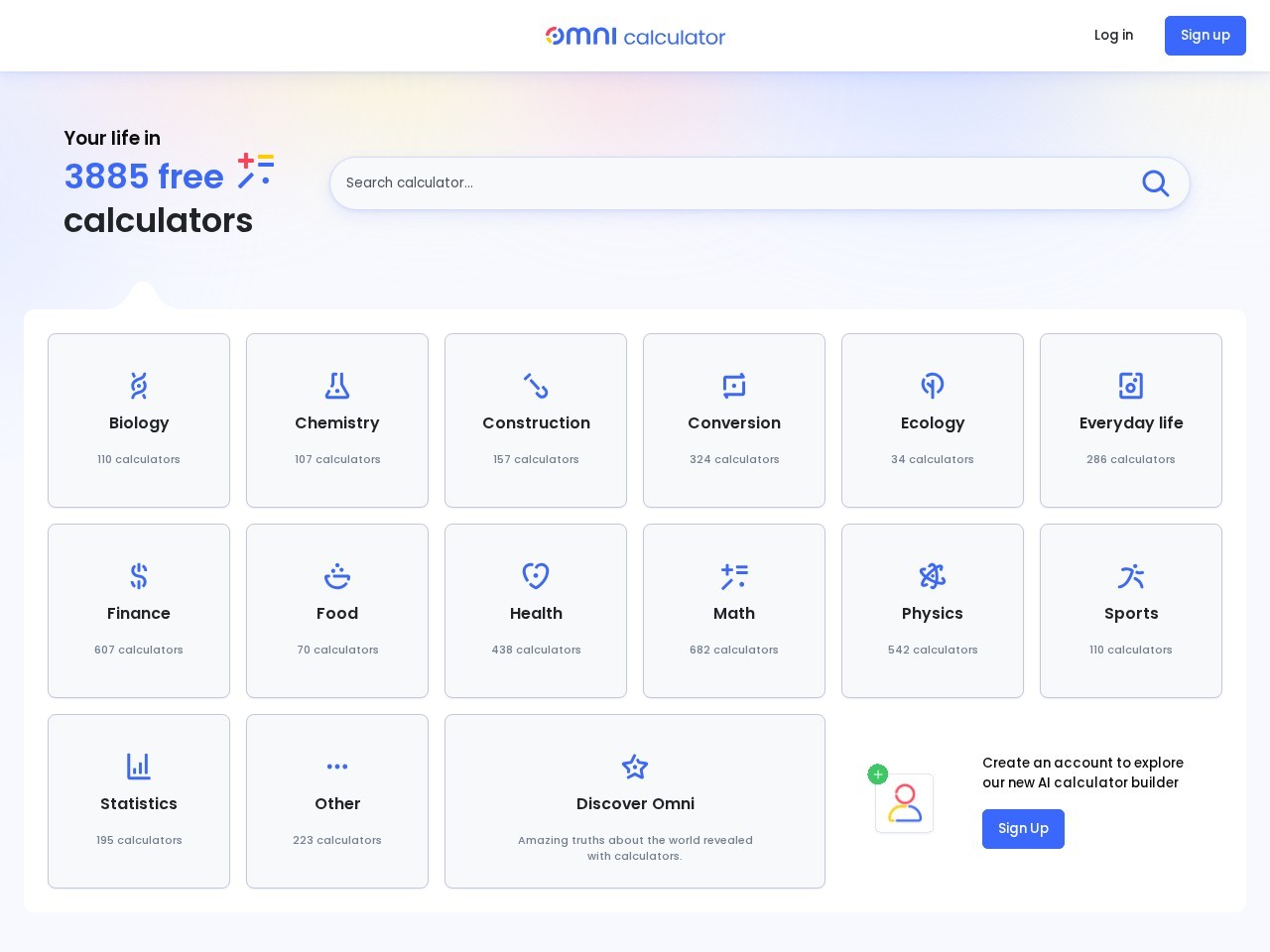Click 'Amazing truths about the world' description
Viewport: 1270px width, 952px height.
click(635, 848)
